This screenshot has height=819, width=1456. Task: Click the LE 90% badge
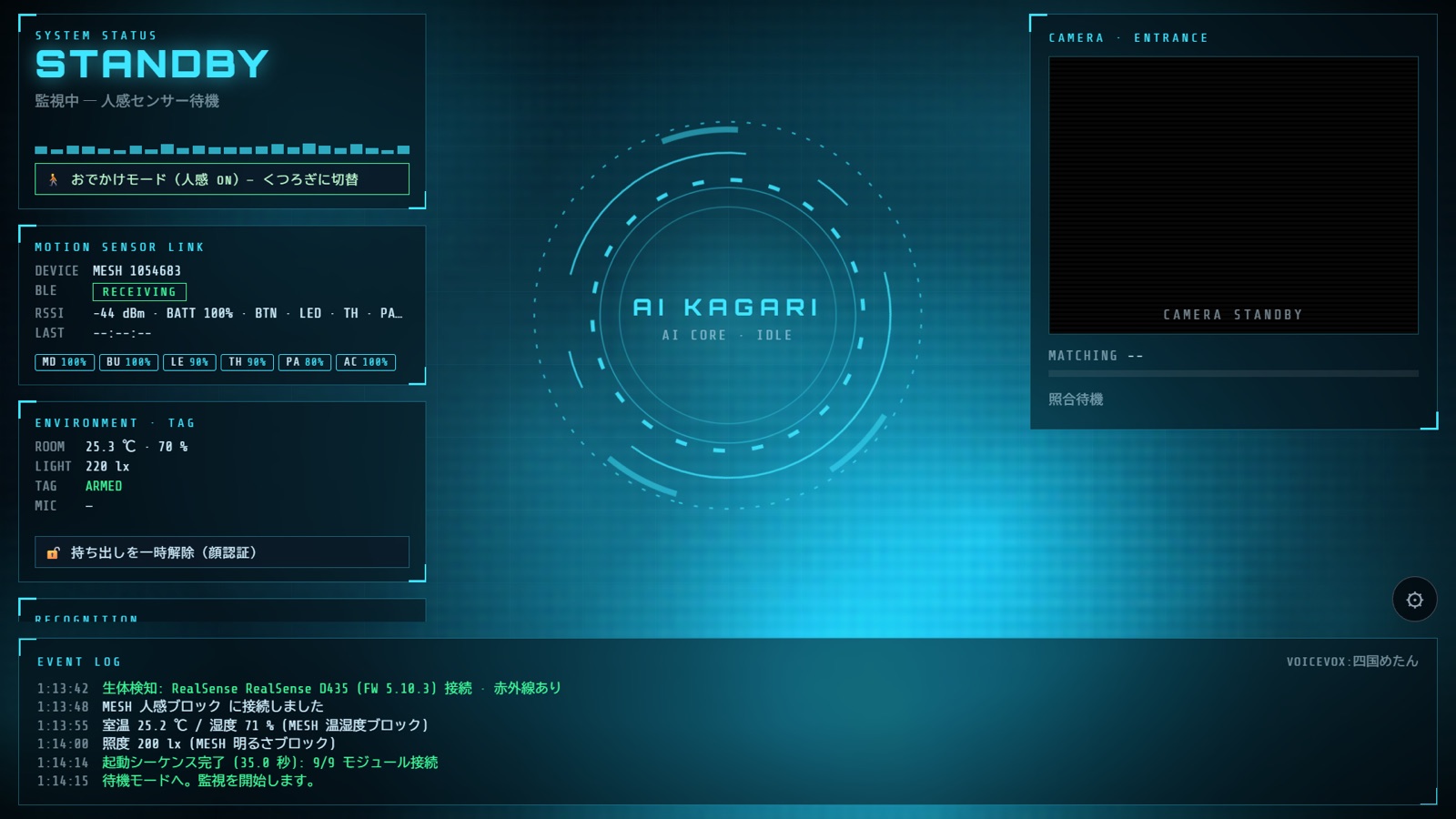point(189,362)
